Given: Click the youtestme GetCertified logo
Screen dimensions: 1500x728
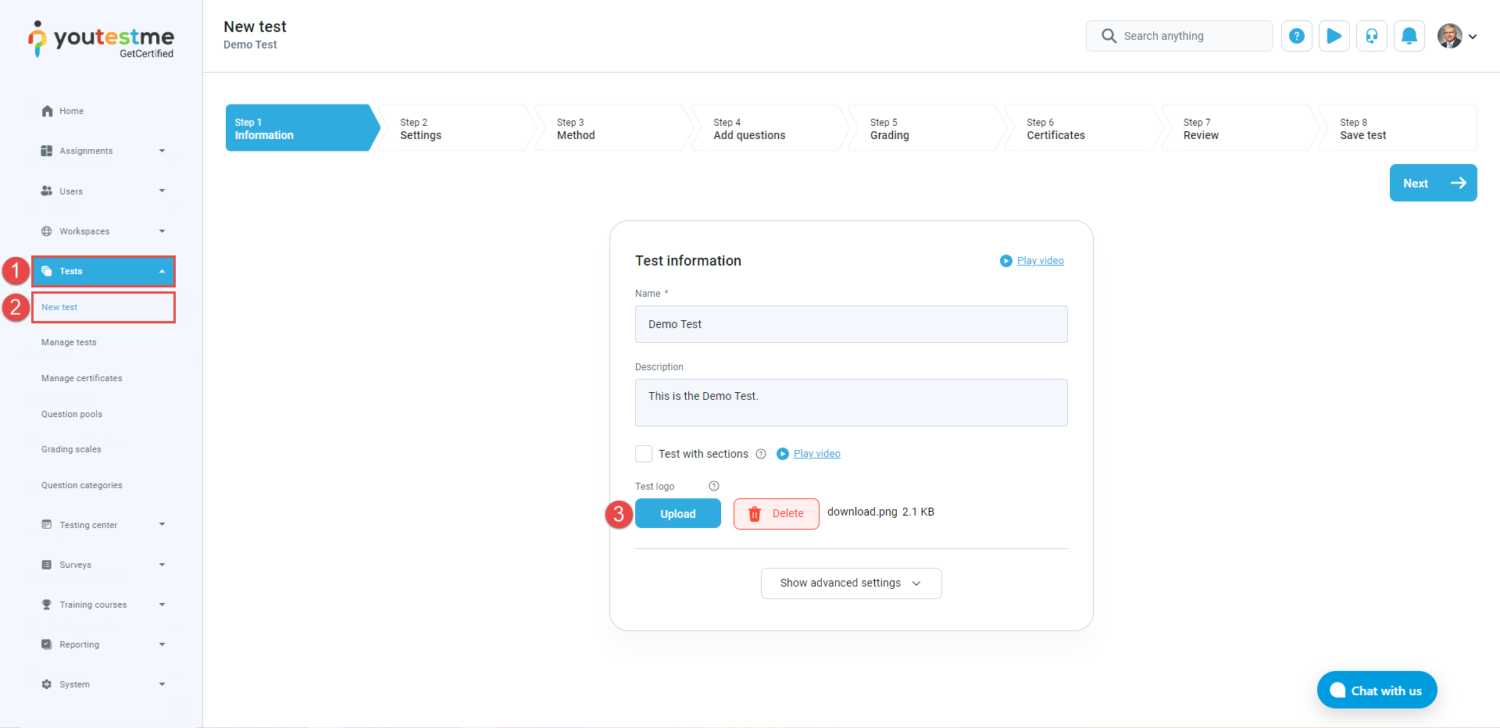Looking at the screenshot, I should [x=101, y=40].
